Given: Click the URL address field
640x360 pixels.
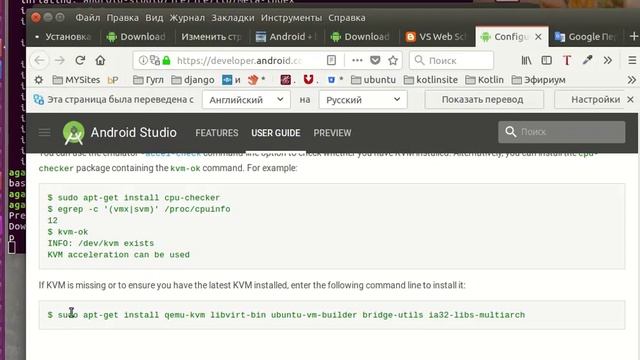Looking at the screenshot, I should tap(240, 60).
